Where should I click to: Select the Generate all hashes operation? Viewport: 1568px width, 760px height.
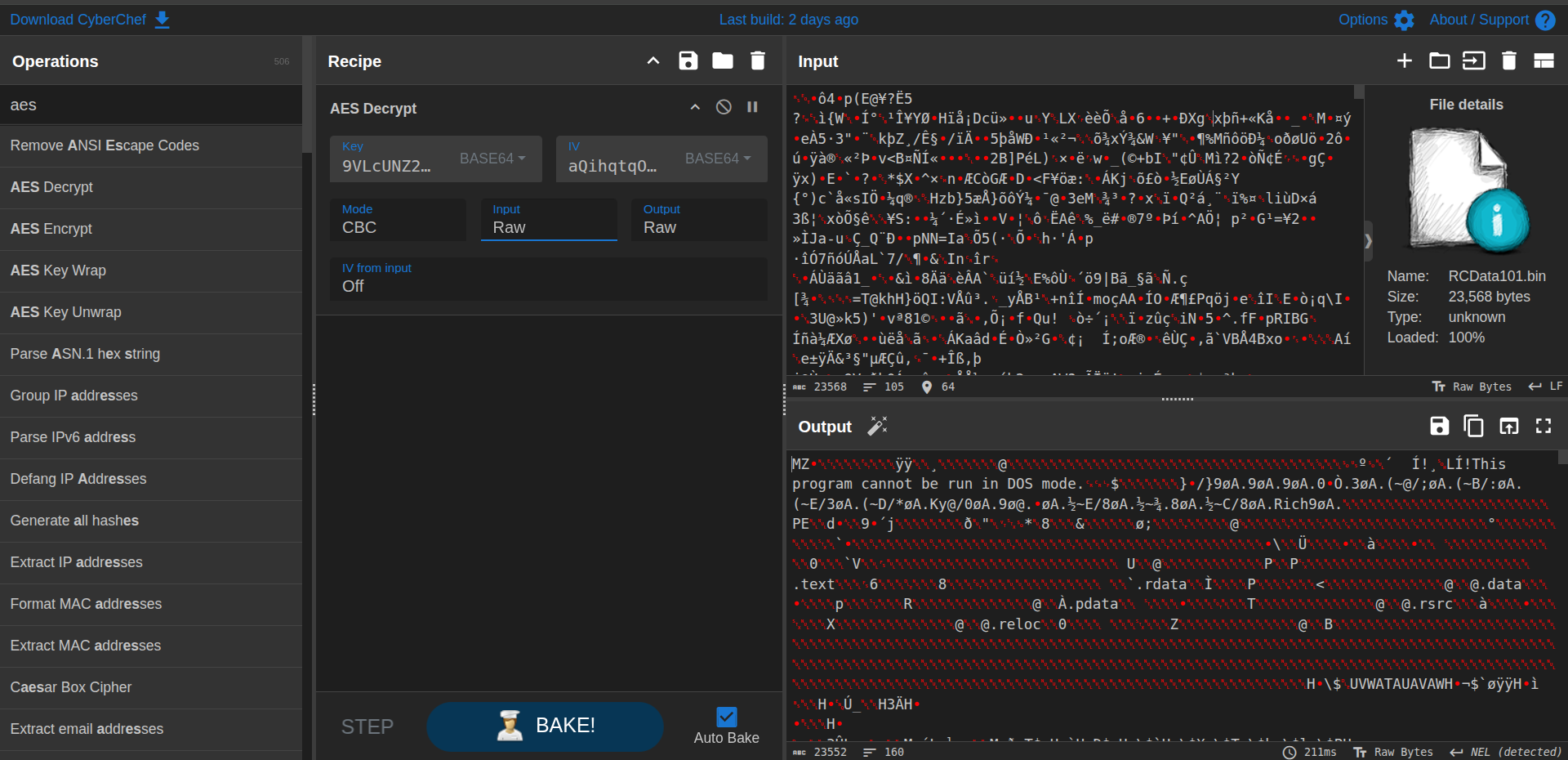coord(151,521)
